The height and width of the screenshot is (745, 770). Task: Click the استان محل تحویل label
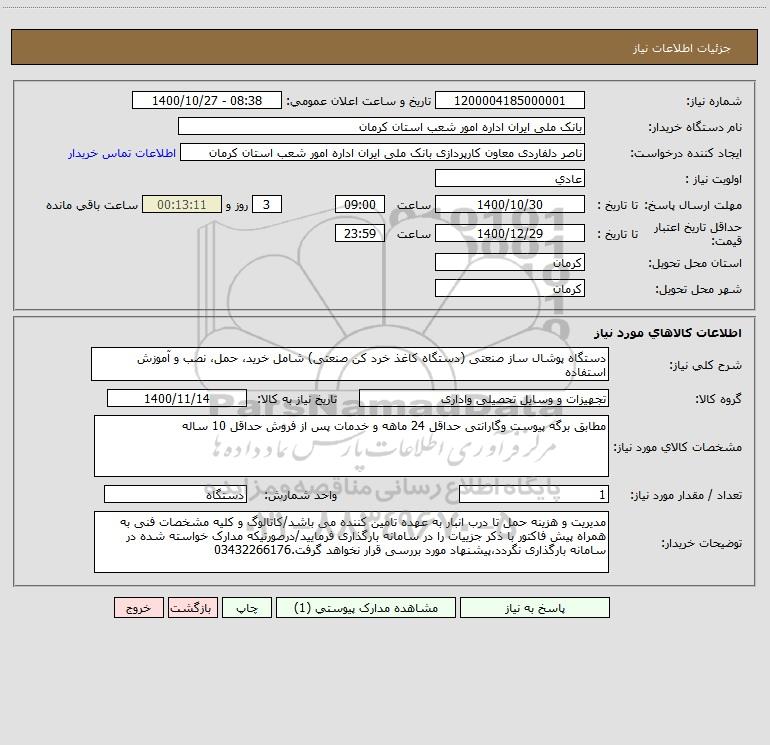695,263
